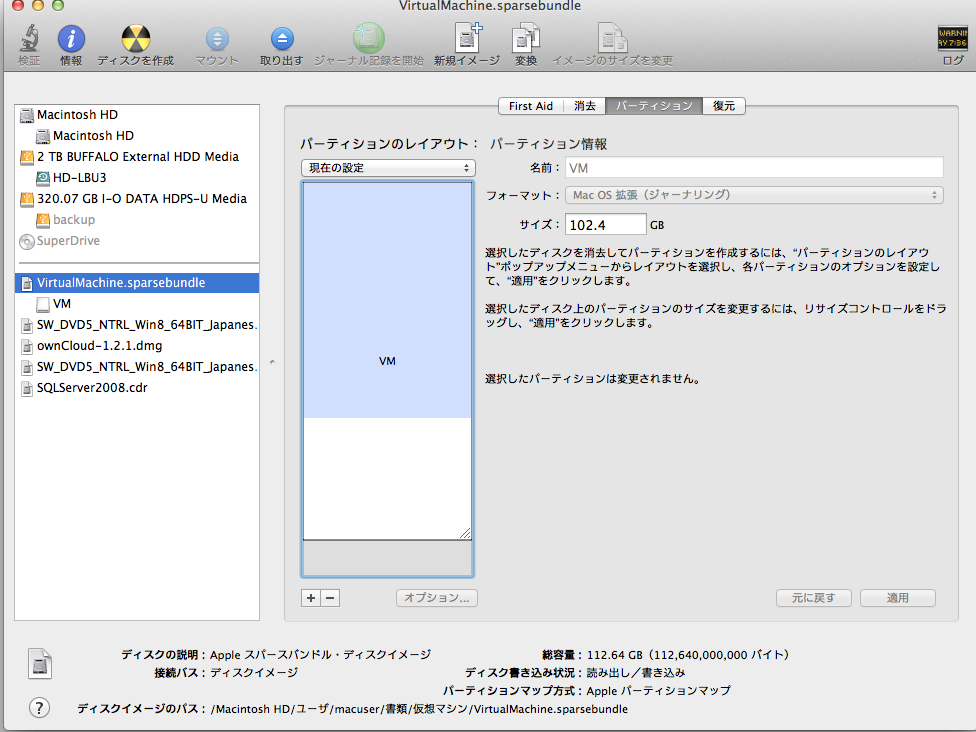Viewport: 976px width, 732px height.
Task: Click the Enable Journaling (ジャーナル記録を開始) icon
Action: 368,38
